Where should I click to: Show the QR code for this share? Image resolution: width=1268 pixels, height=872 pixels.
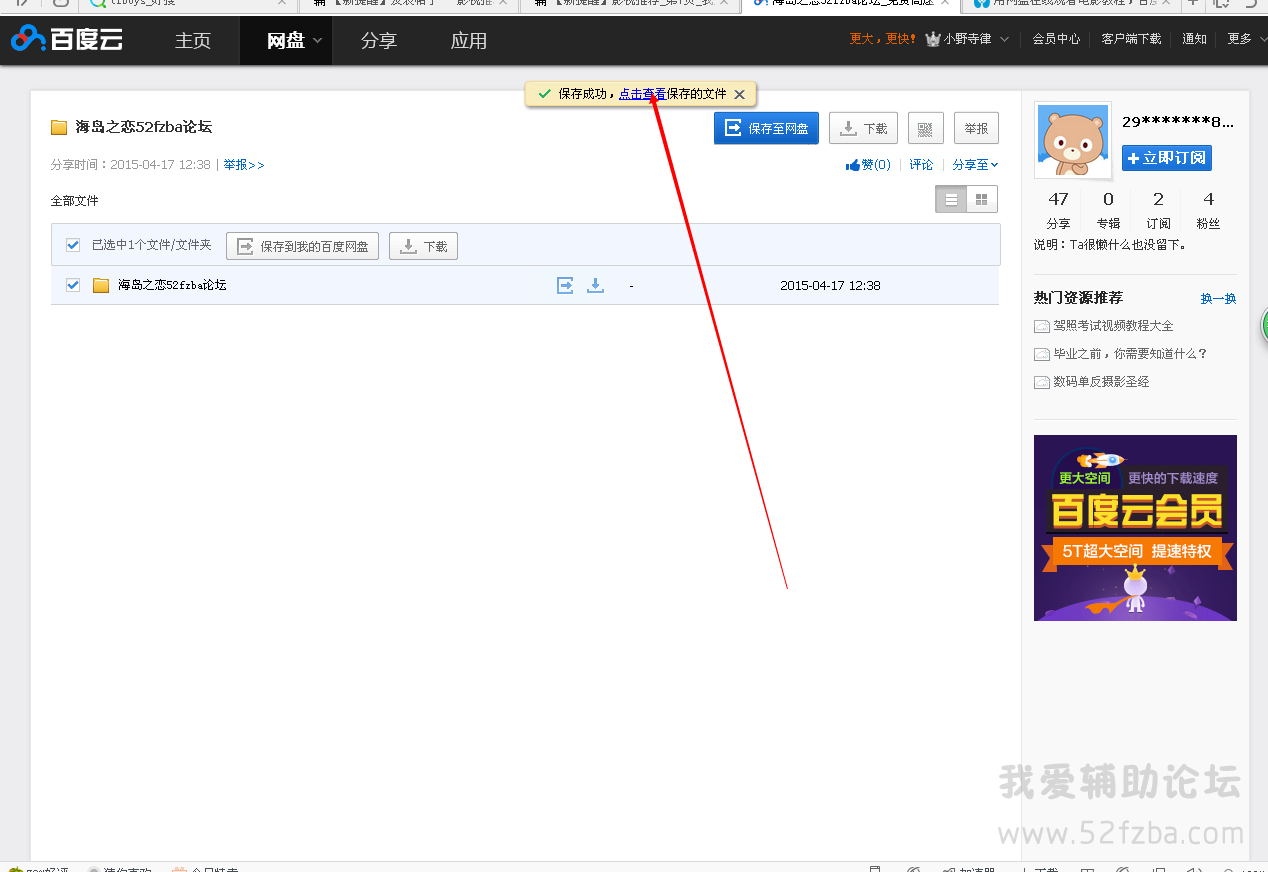tap(926, 128)
